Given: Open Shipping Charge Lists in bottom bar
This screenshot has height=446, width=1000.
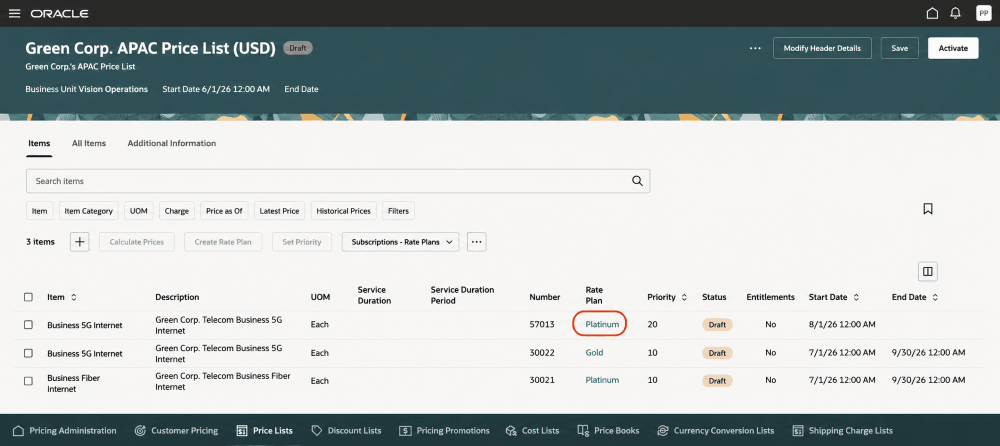Looking at the screenshot, I should click(842, 431).
